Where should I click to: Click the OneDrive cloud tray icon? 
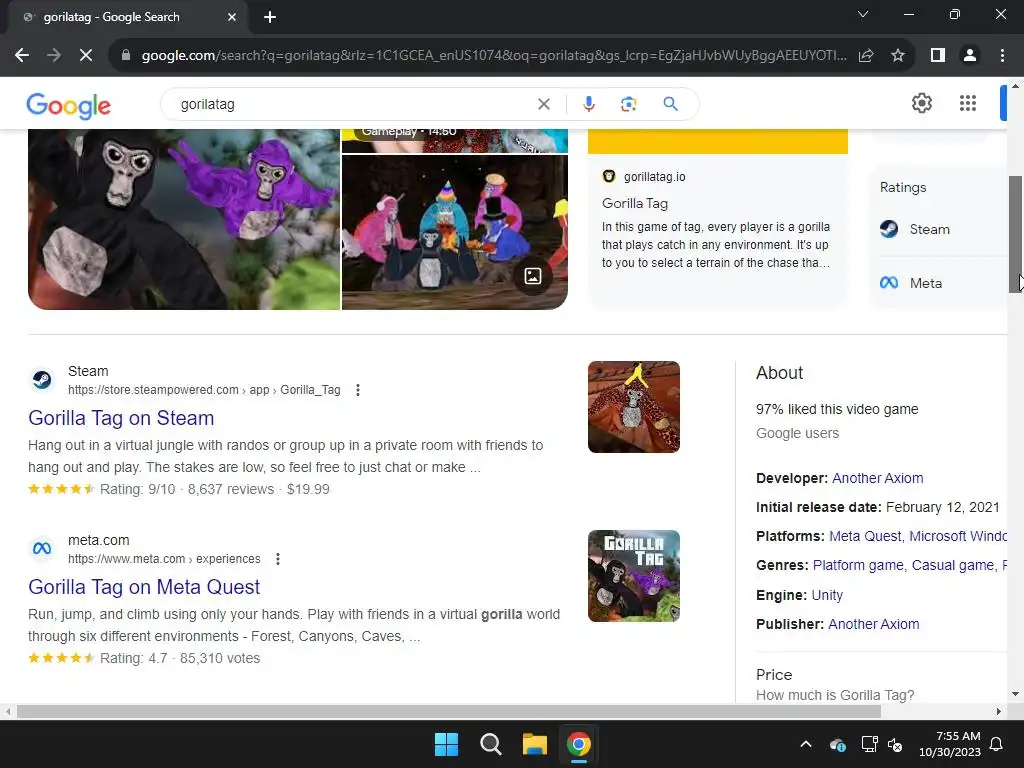838,744
